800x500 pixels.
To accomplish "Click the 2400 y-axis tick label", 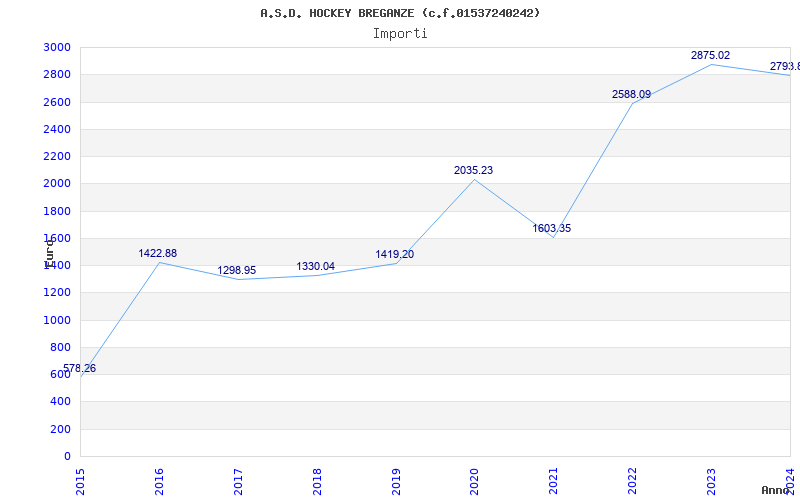I will (57, 129).
